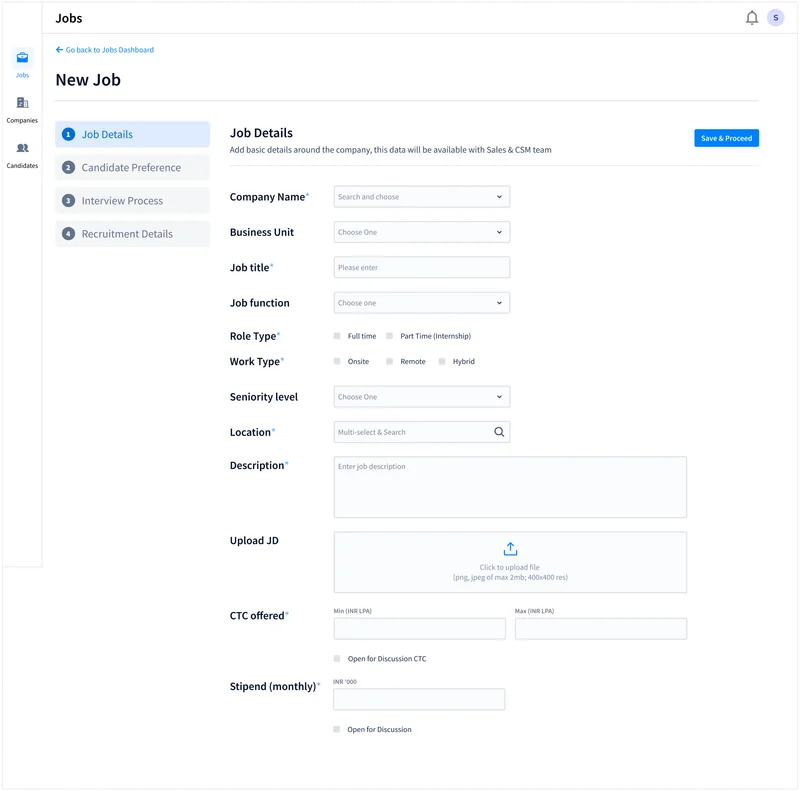Go to Interview Process step tab
Viewport: 800px width, 791px height.
(x=133, y=201)
